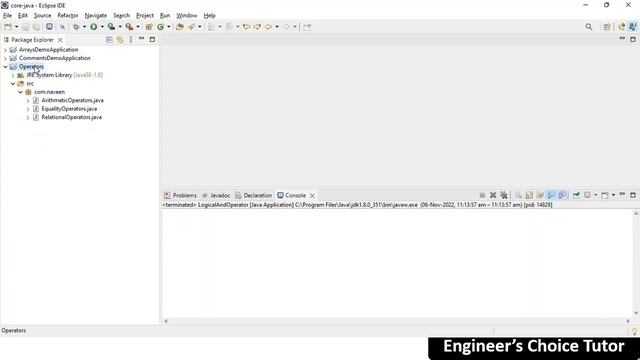Click the Open Perspective icon
640x360 pixels.
[x=607, y=27]
